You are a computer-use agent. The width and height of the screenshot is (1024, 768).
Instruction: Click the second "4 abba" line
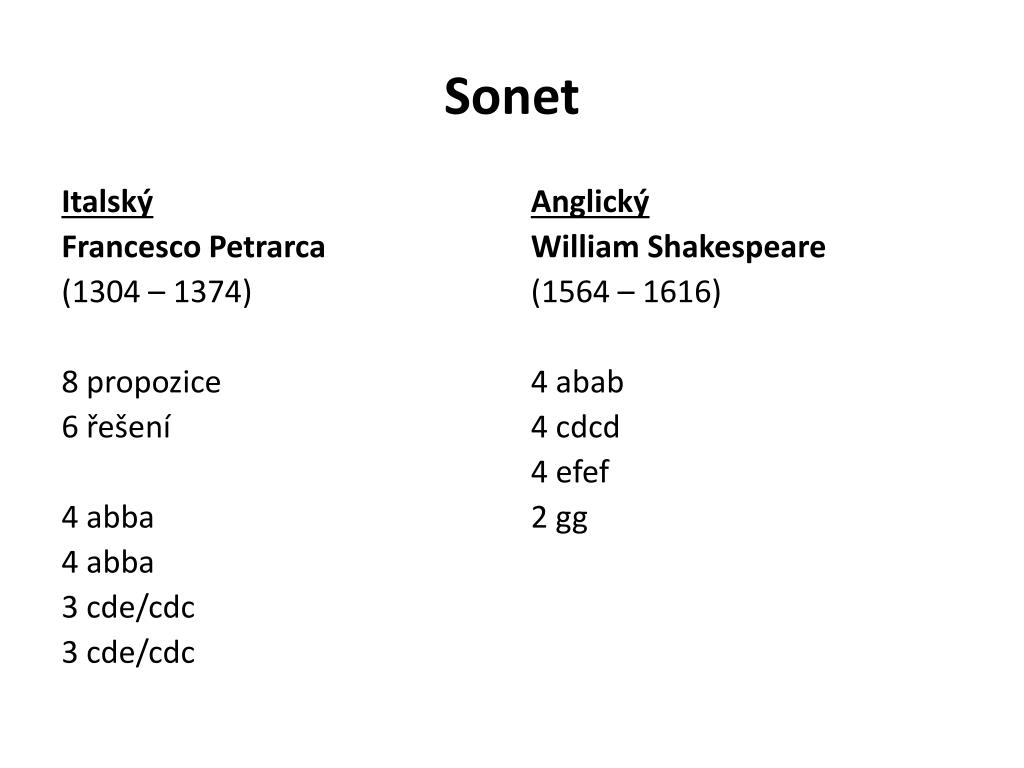pyautogui.click(x=108, y=562)
